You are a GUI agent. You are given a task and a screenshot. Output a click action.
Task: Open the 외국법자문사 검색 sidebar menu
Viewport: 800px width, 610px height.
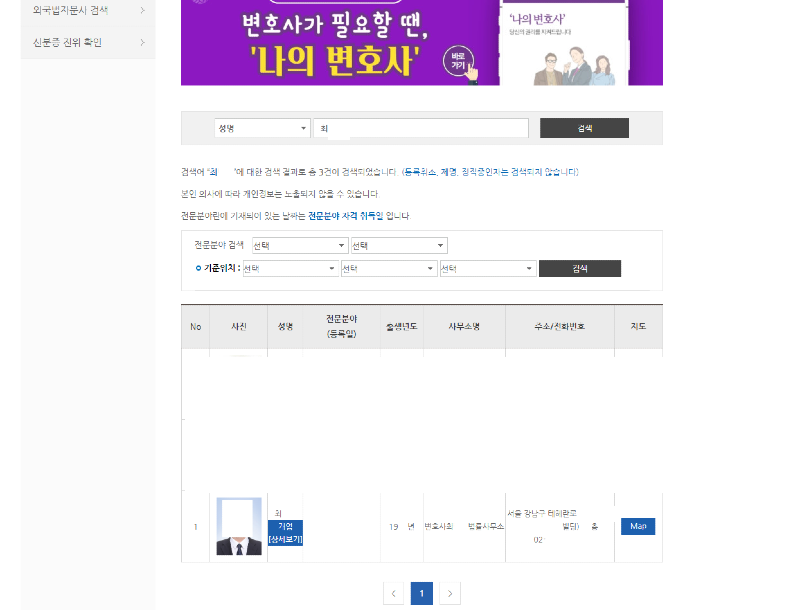click(70, 9)
